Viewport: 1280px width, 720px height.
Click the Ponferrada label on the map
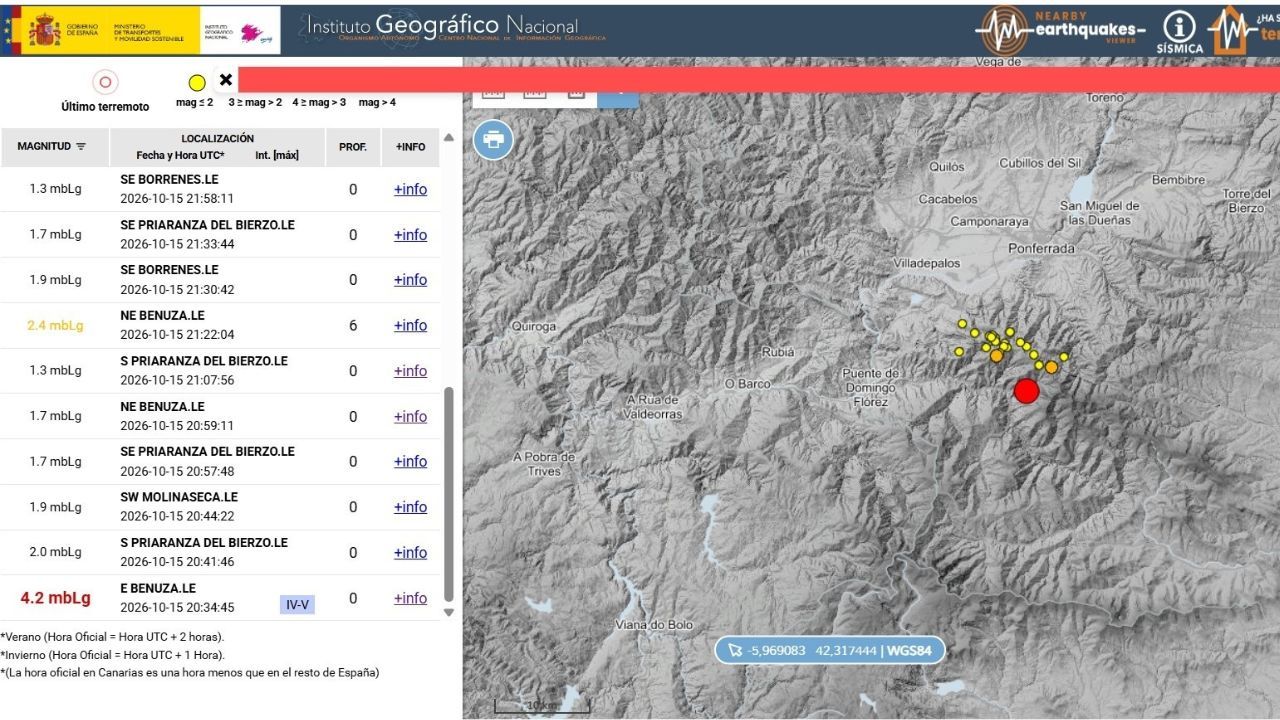pos(1041,248)
